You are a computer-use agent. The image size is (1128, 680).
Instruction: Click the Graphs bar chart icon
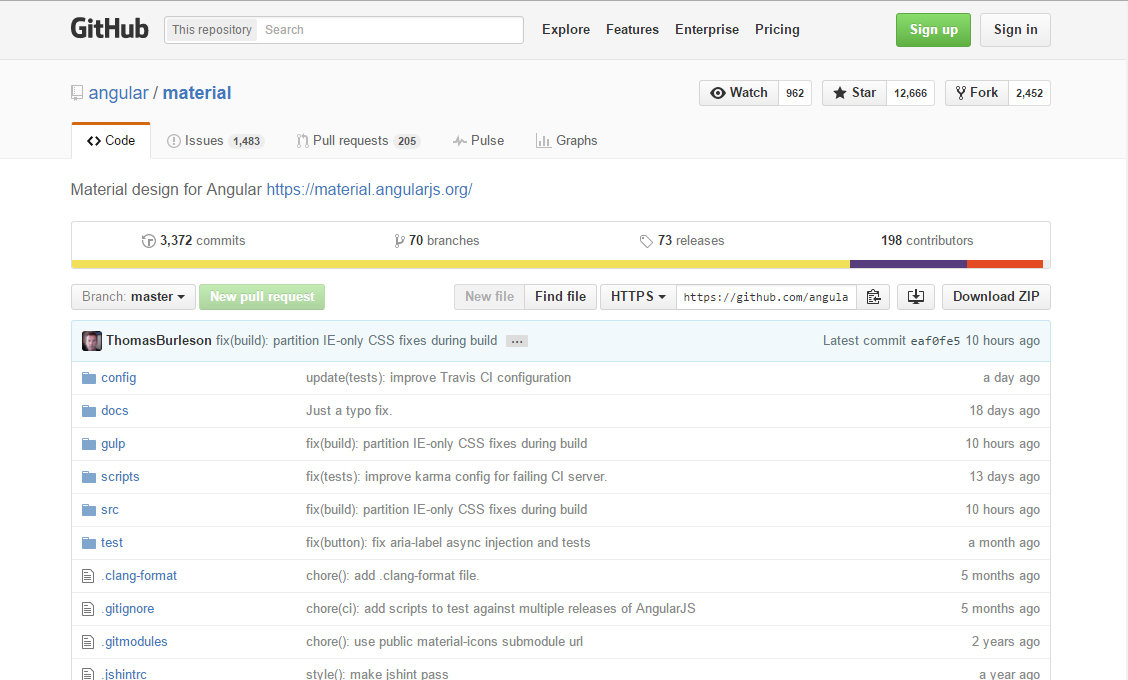(543, 141)
